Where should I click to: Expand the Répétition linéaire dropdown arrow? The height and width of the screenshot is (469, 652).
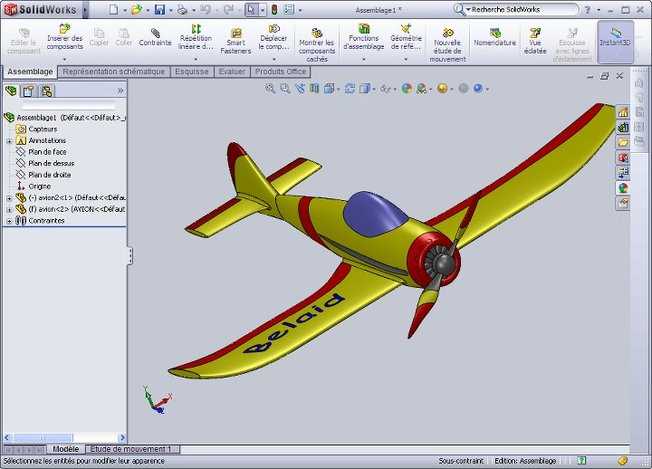[196, 59]
